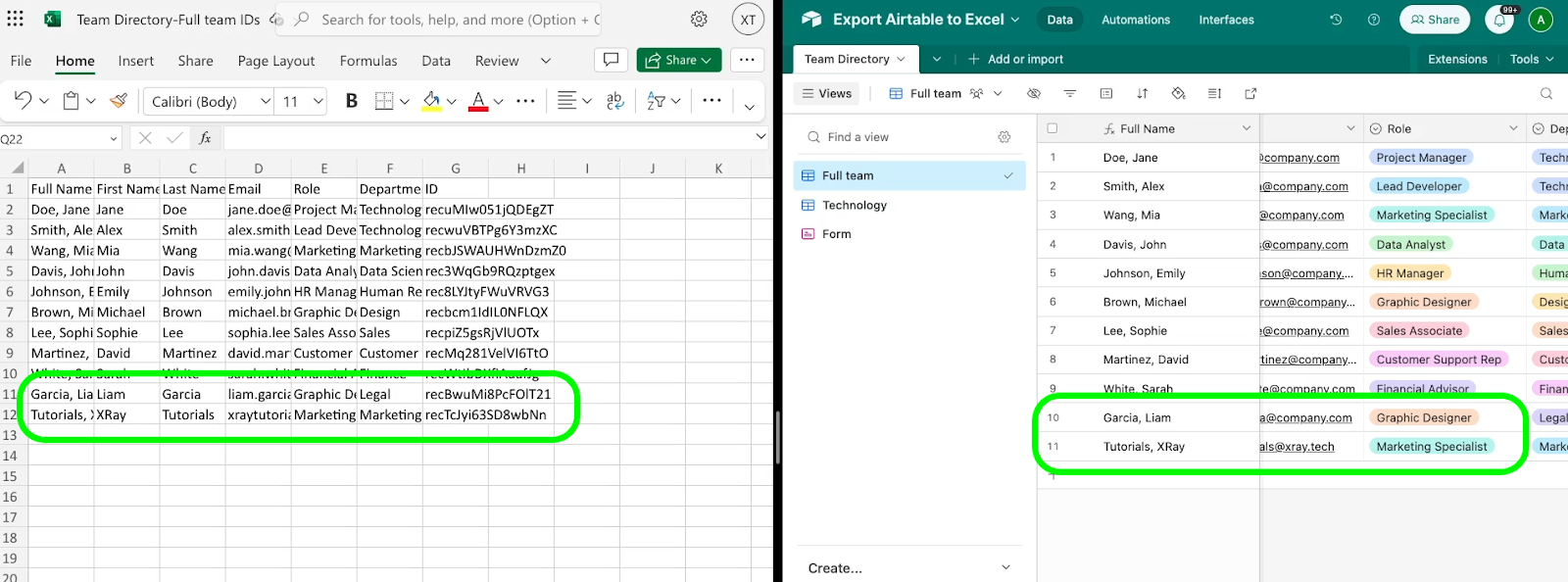
Task: Toggle bold formatting in Excel
Action: pos(352,100)
